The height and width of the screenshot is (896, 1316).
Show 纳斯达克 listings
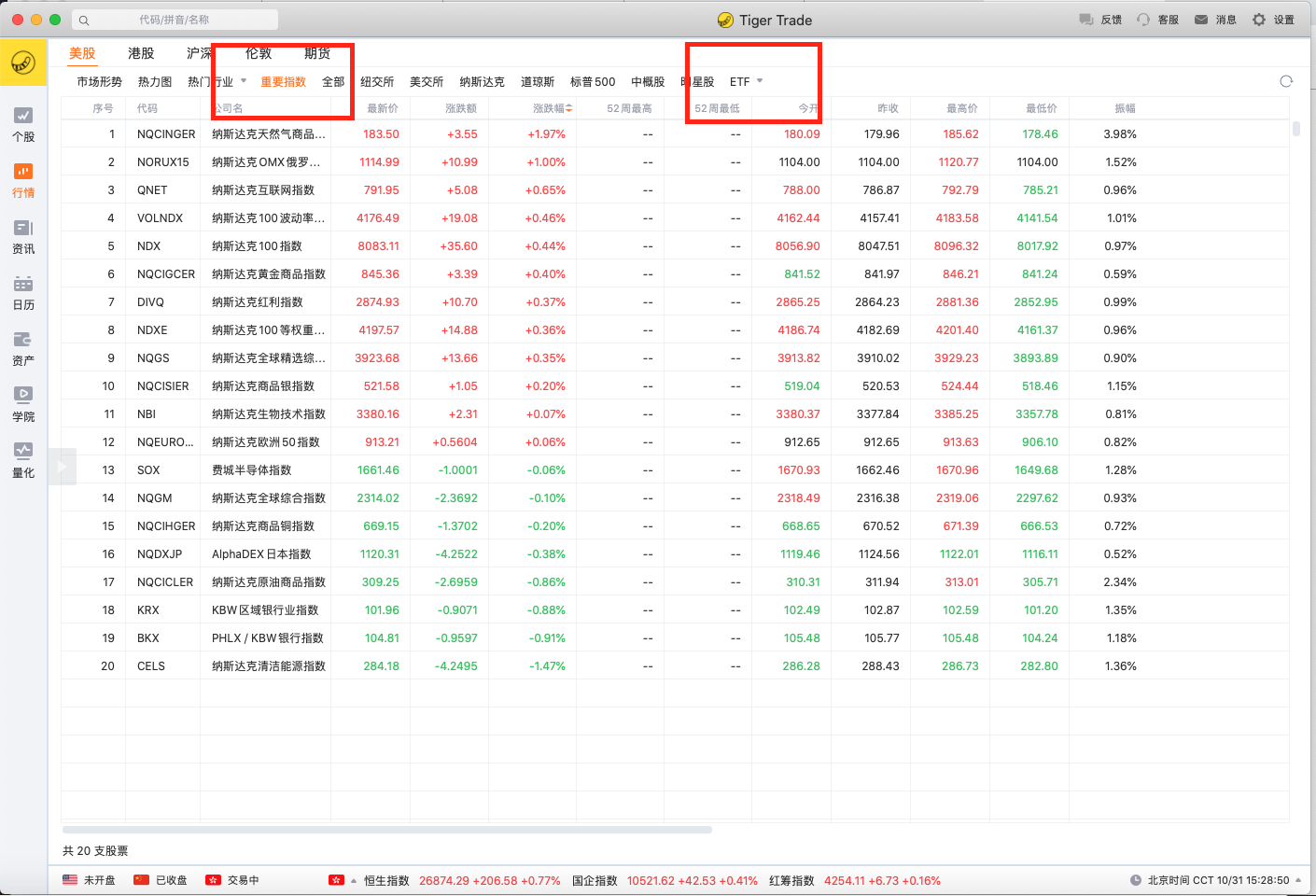(x=482, y=82)
